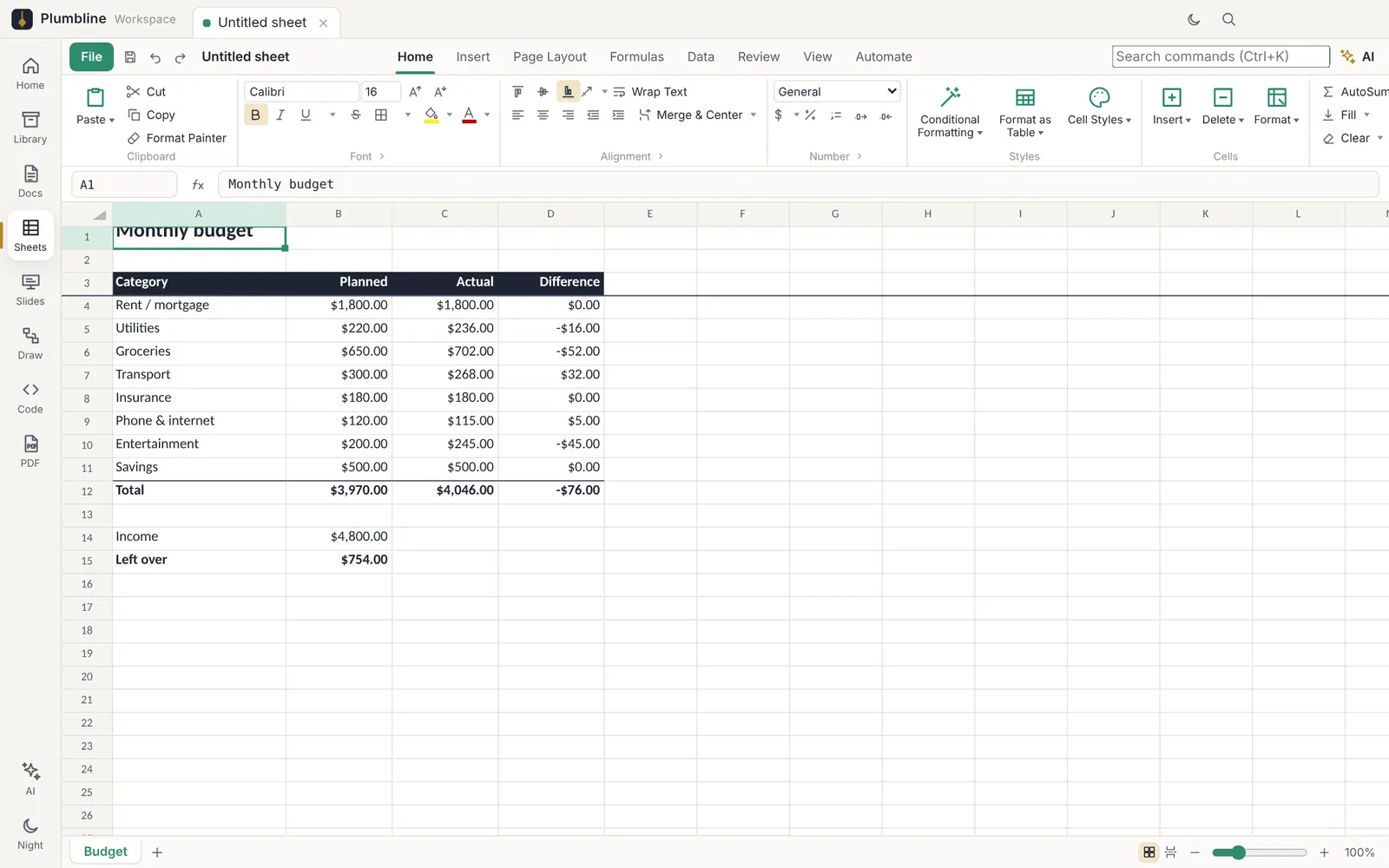Undo the last action
Image resolution: width=1389 pixels, height=868 pixels.
coord(155,57)
